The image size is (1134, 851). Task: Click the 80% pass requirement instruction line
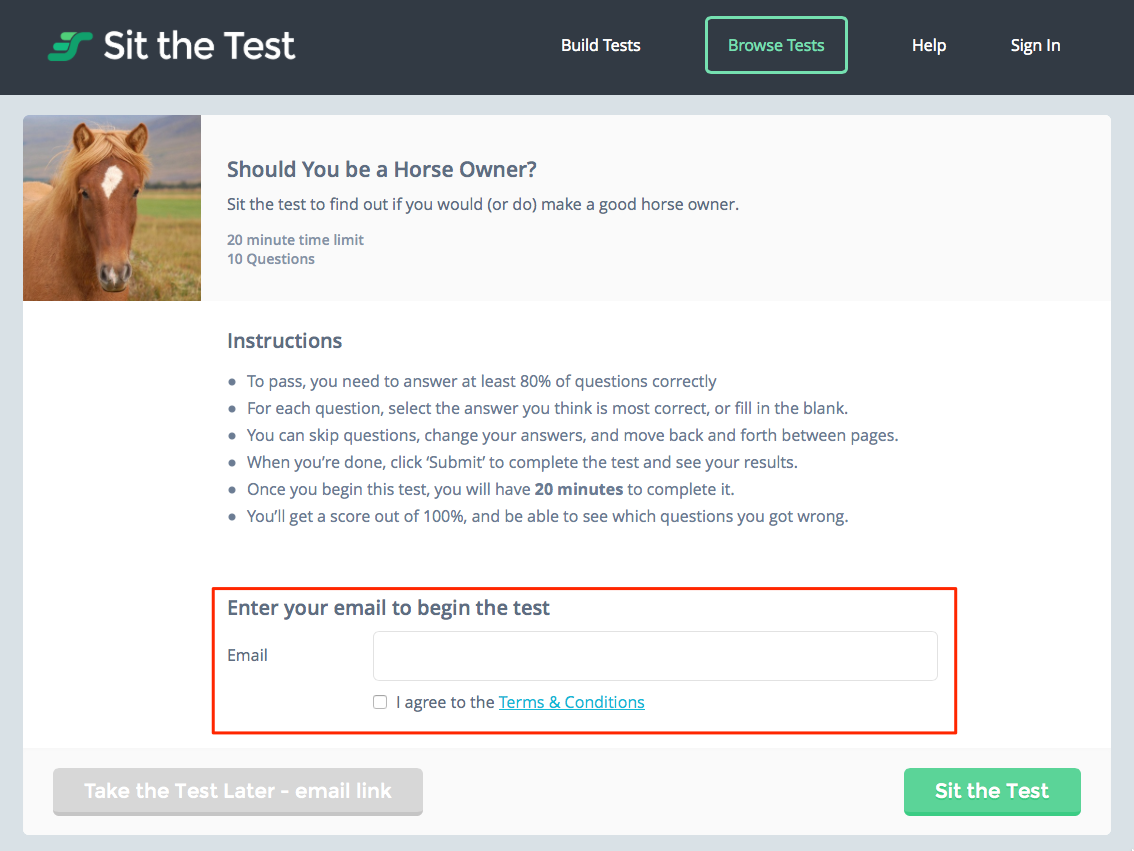[481, 381]
